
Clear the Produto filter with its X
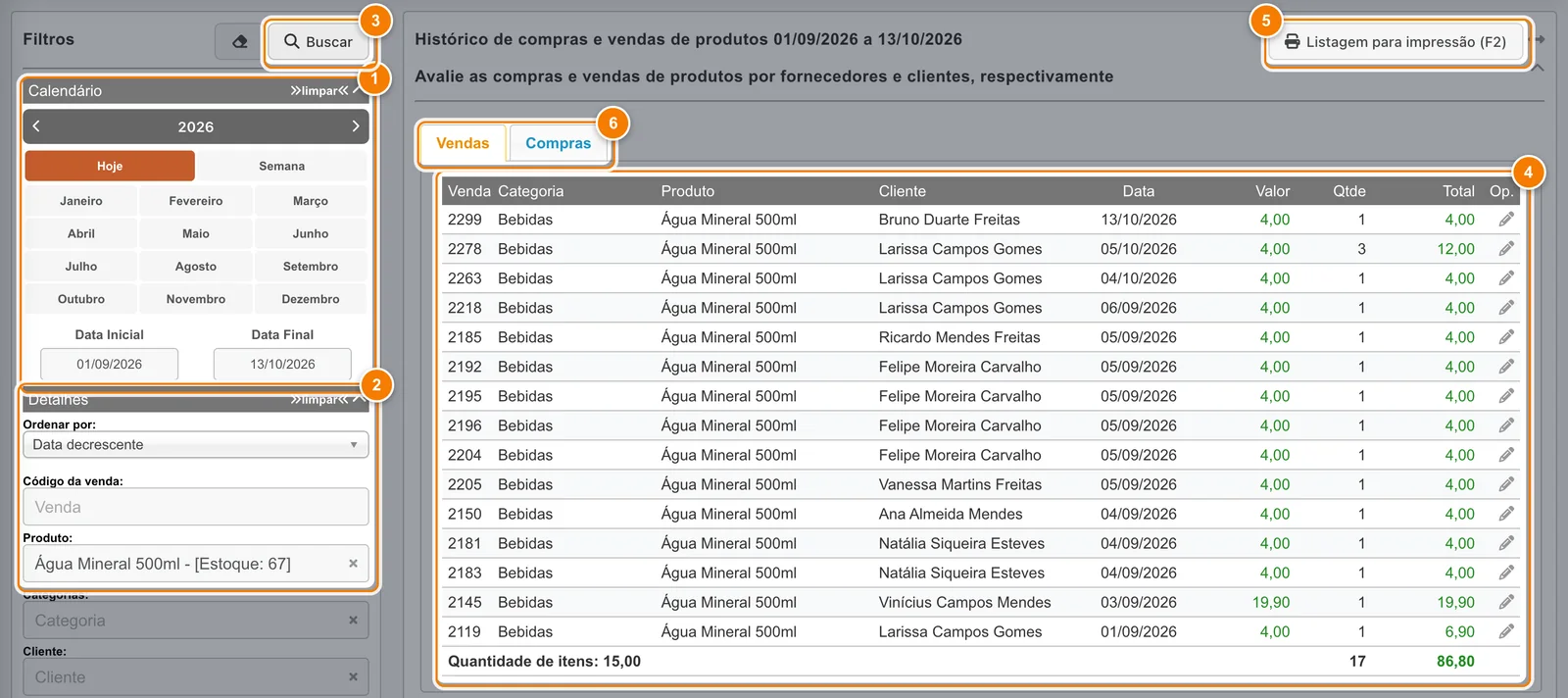[x=353, y=564]
